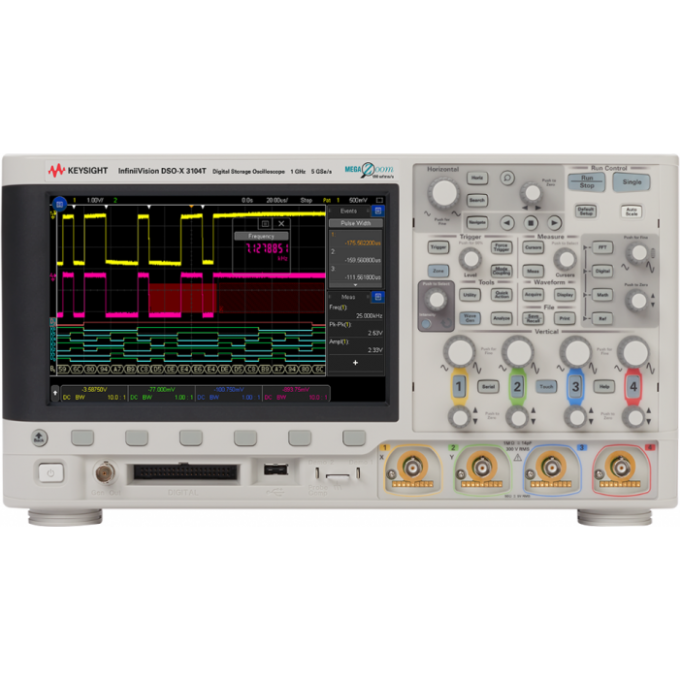Push the Display key
The height and width of the screenshot is (680, 680).
click(565, 294)
